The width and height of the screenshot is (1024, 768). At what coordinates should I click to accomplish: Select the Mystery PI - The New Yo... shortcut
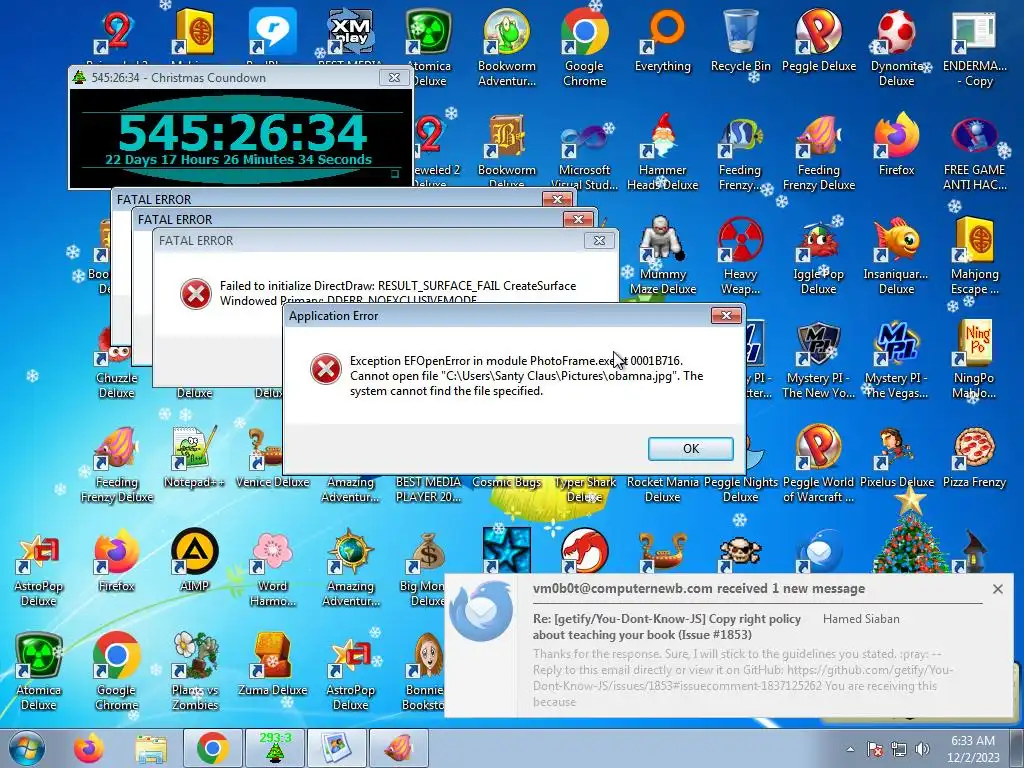818,359
